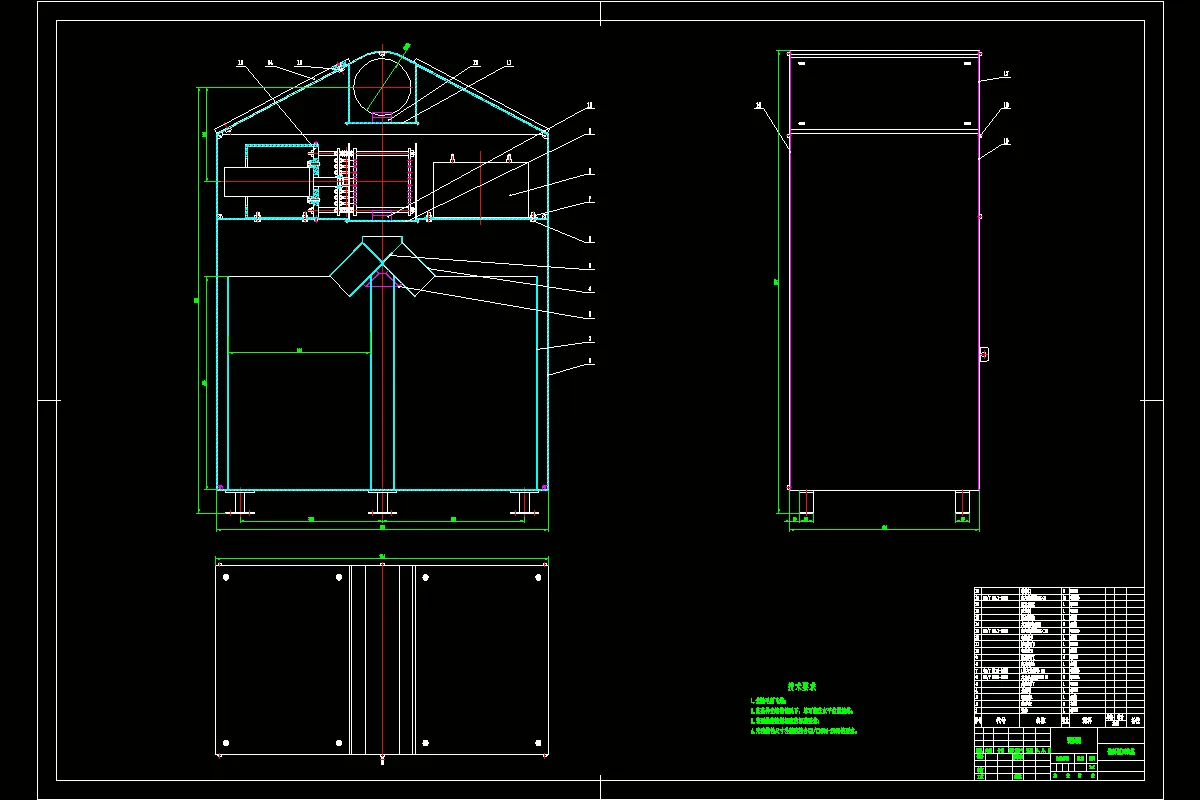Click the lower door panel of the side view
Image resolution: width=1200 pixels, height=800 pixels.
click(x=884, y=311)
